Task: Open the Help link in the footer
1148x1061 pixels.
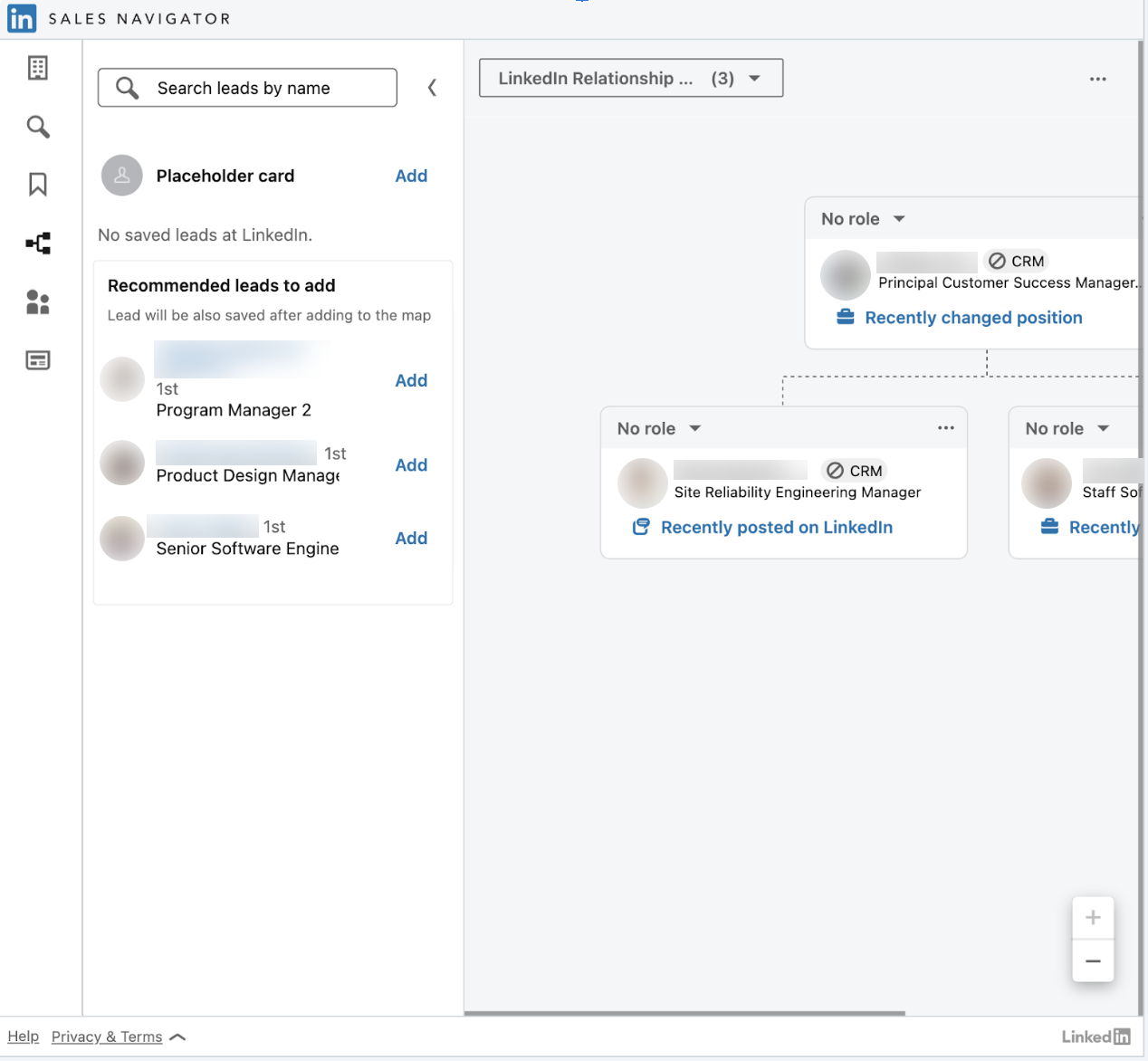Action: tap(24, 1037)
